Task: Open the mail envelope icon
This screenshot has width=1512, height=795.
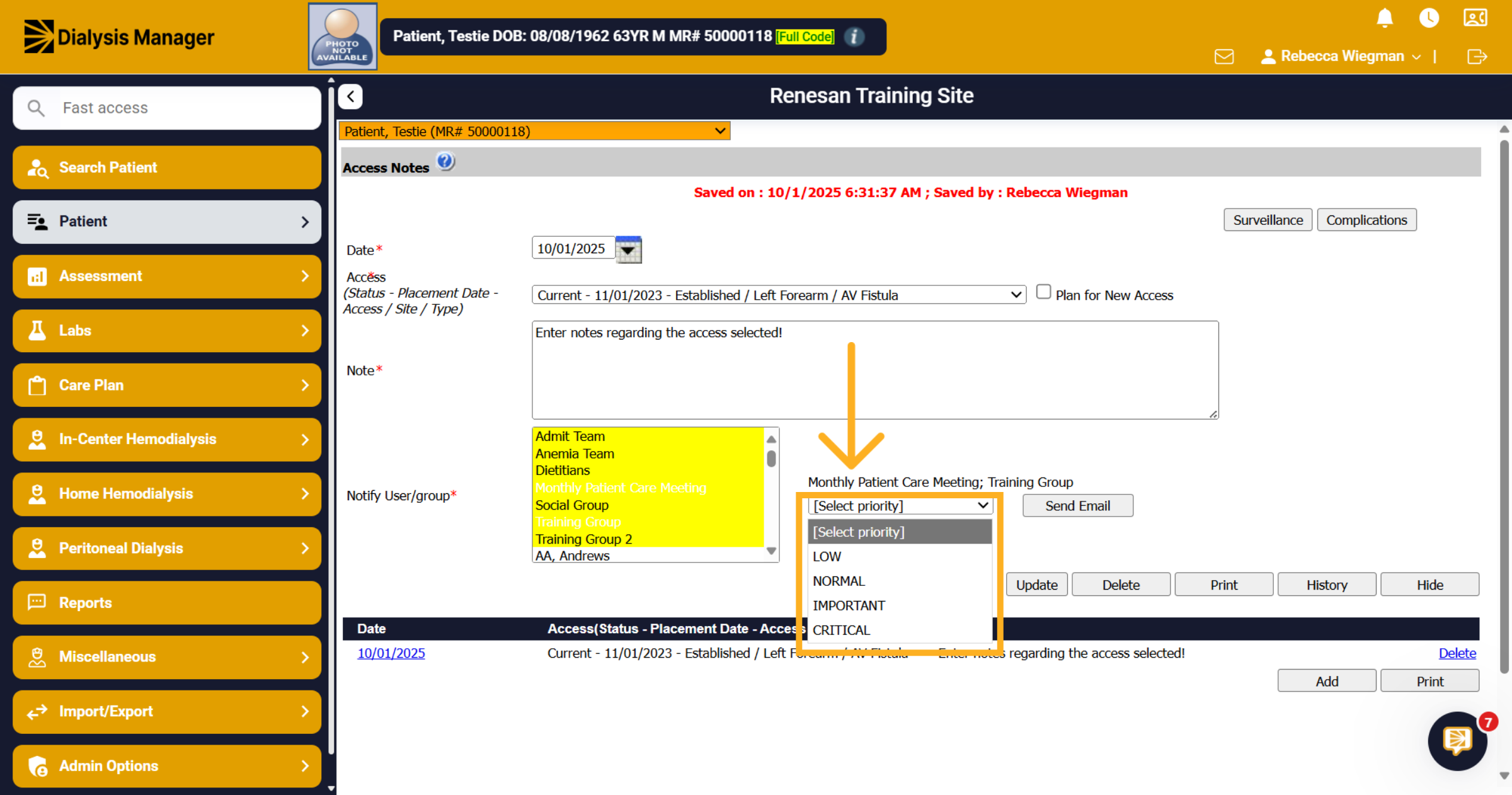Action: click(x=1224, y=57)
